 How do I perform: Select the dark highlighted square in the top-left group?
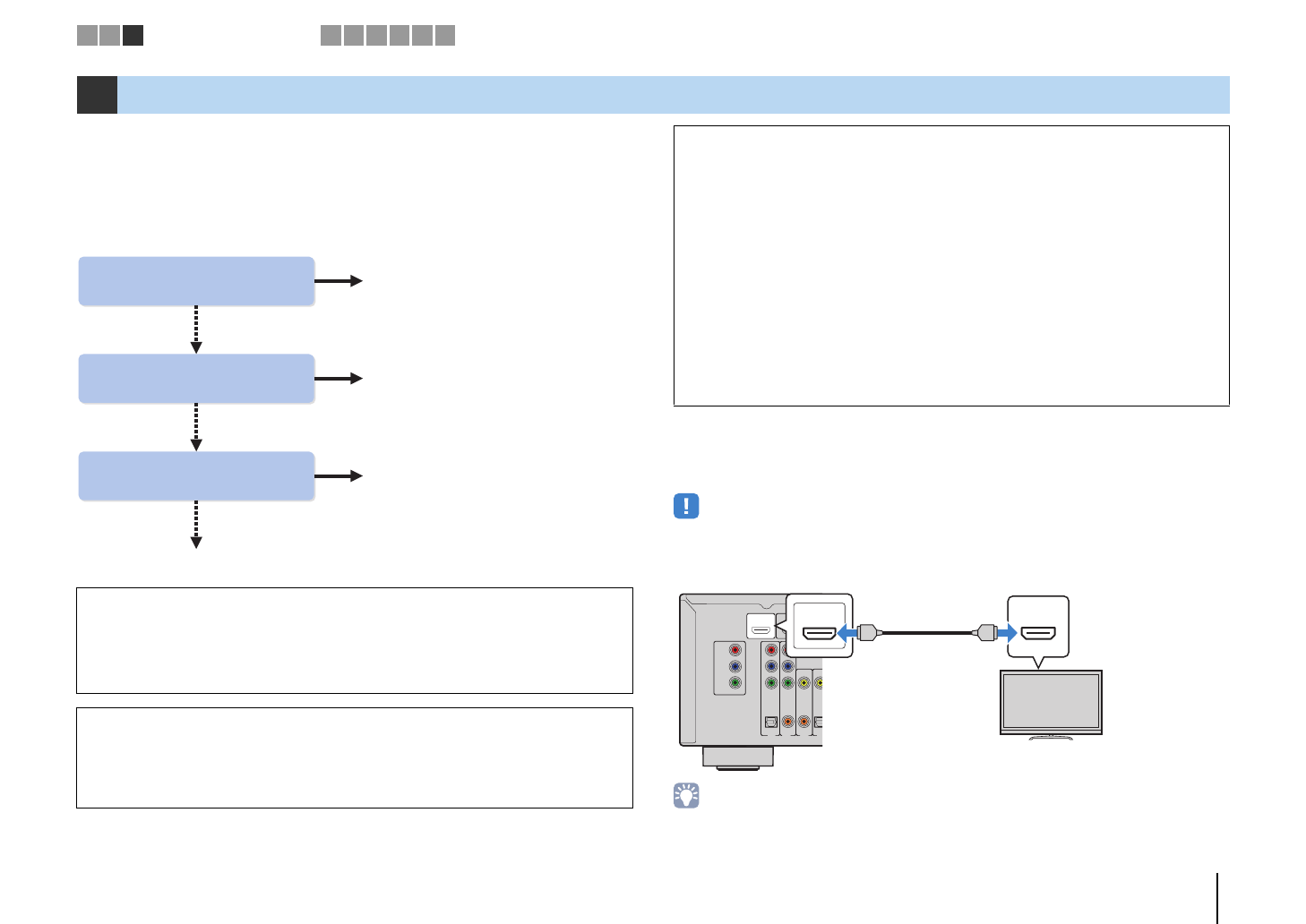point(133,35)
